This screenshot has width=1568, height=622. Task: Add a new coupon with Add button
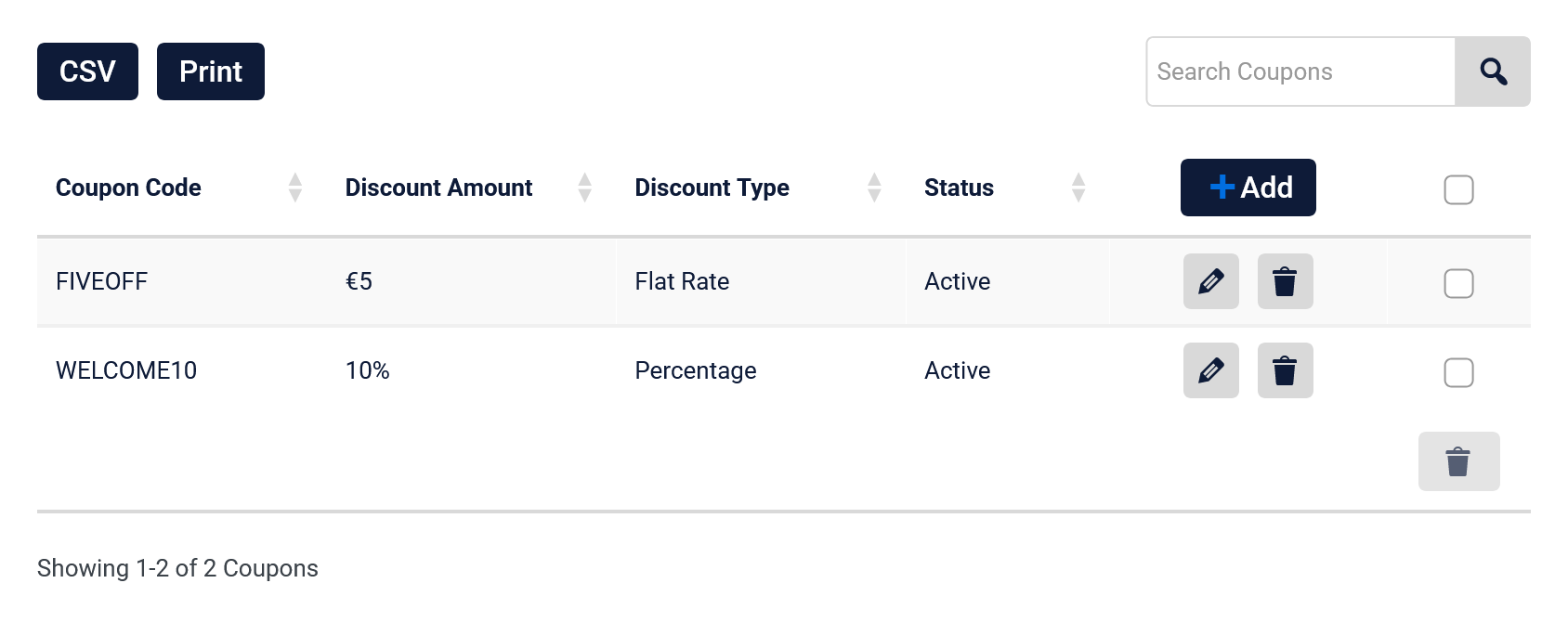(x=1248, y=188)
